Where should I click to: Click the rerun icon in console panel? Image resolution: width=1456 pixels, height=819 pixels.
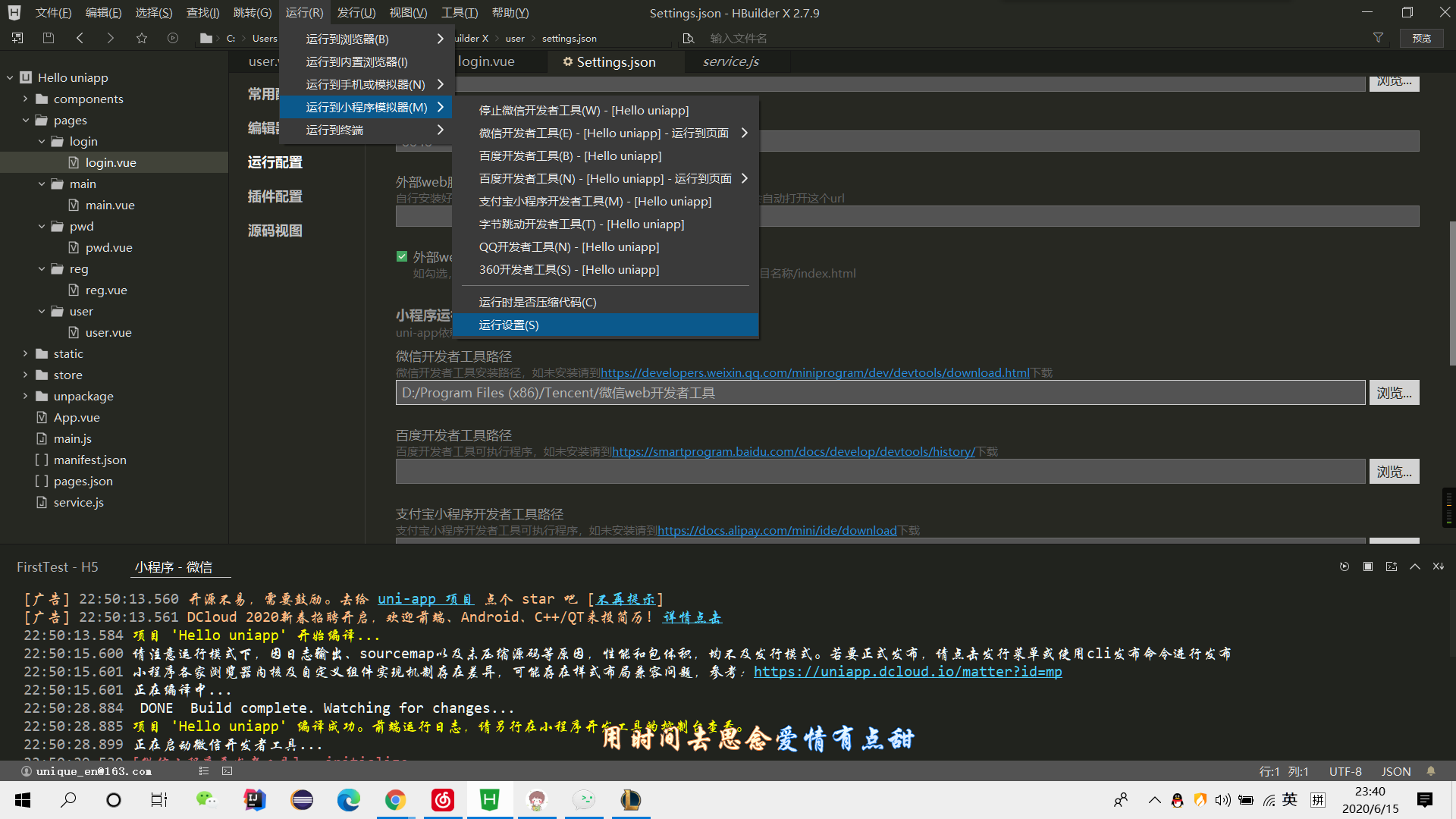tap(1345, 566)
